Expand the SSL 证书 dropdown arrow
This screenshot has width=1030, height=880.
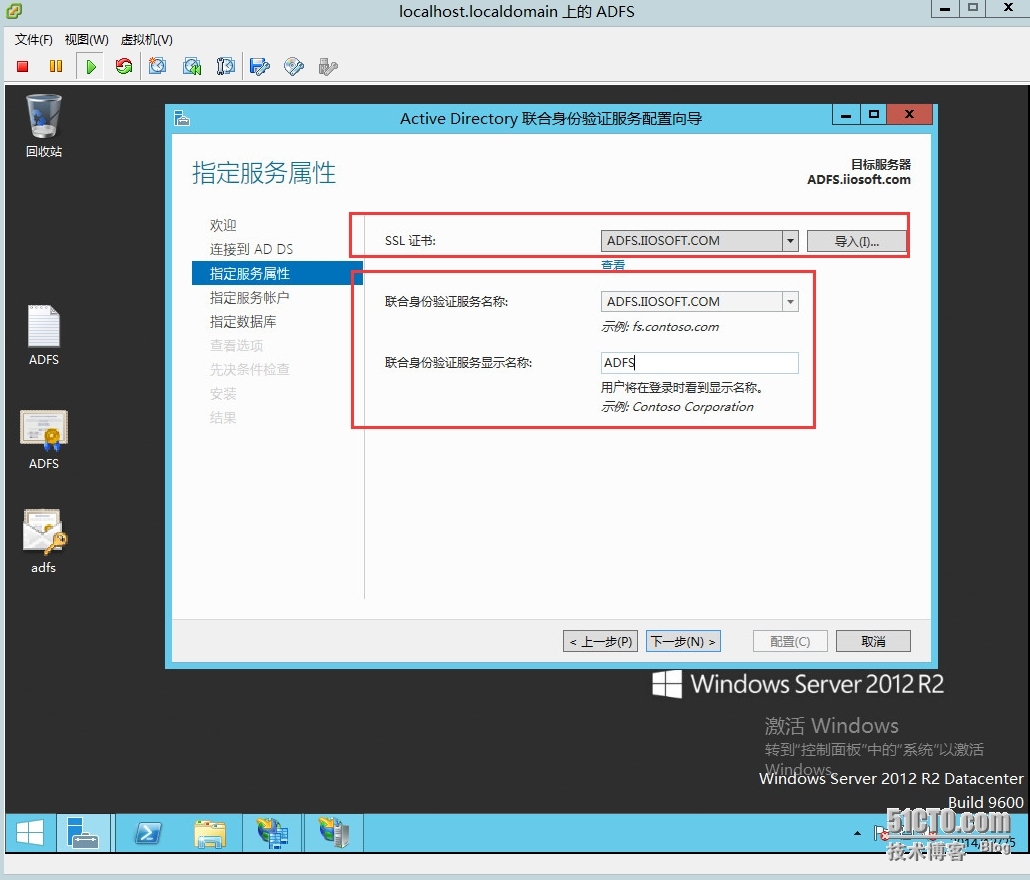790,241
